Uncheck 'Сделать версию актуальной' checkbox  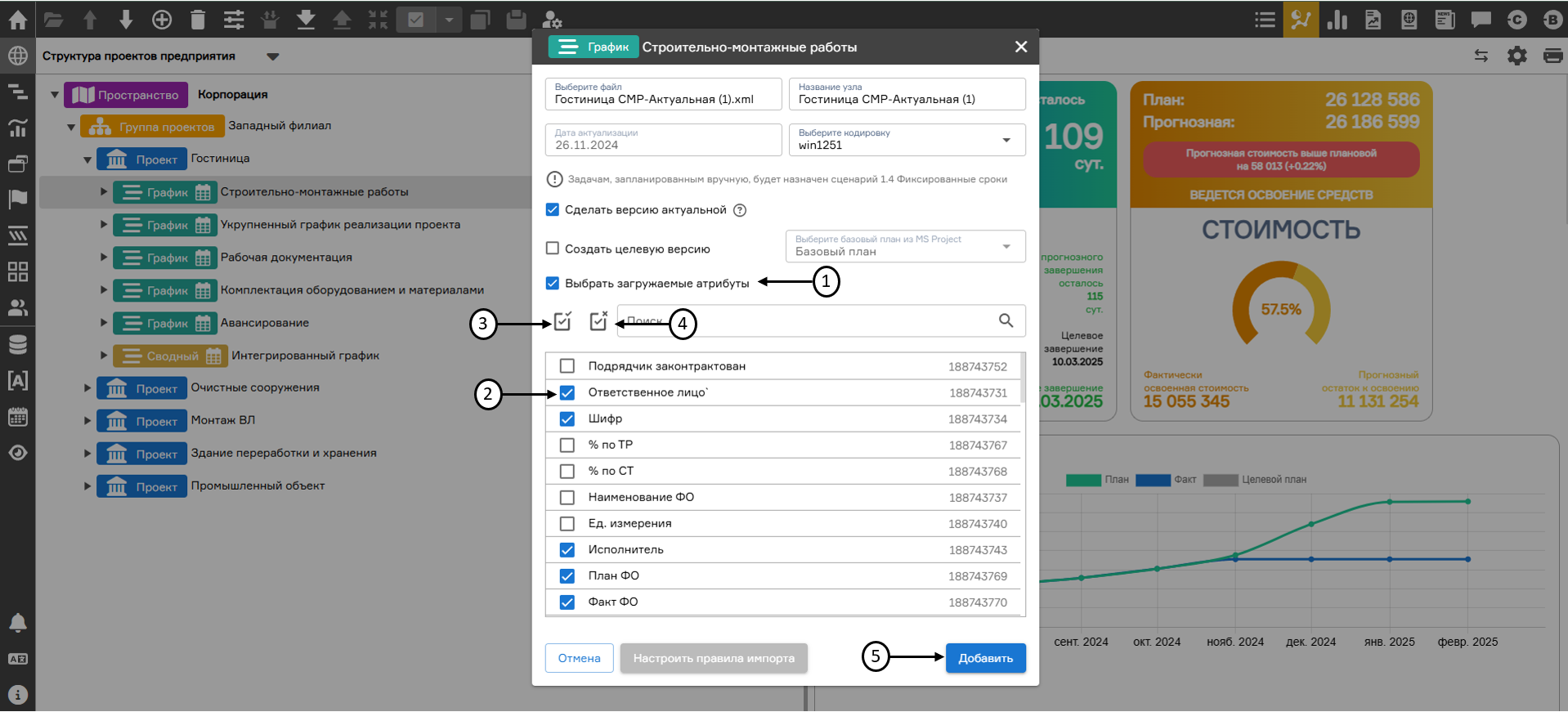(x=553, y=209)
